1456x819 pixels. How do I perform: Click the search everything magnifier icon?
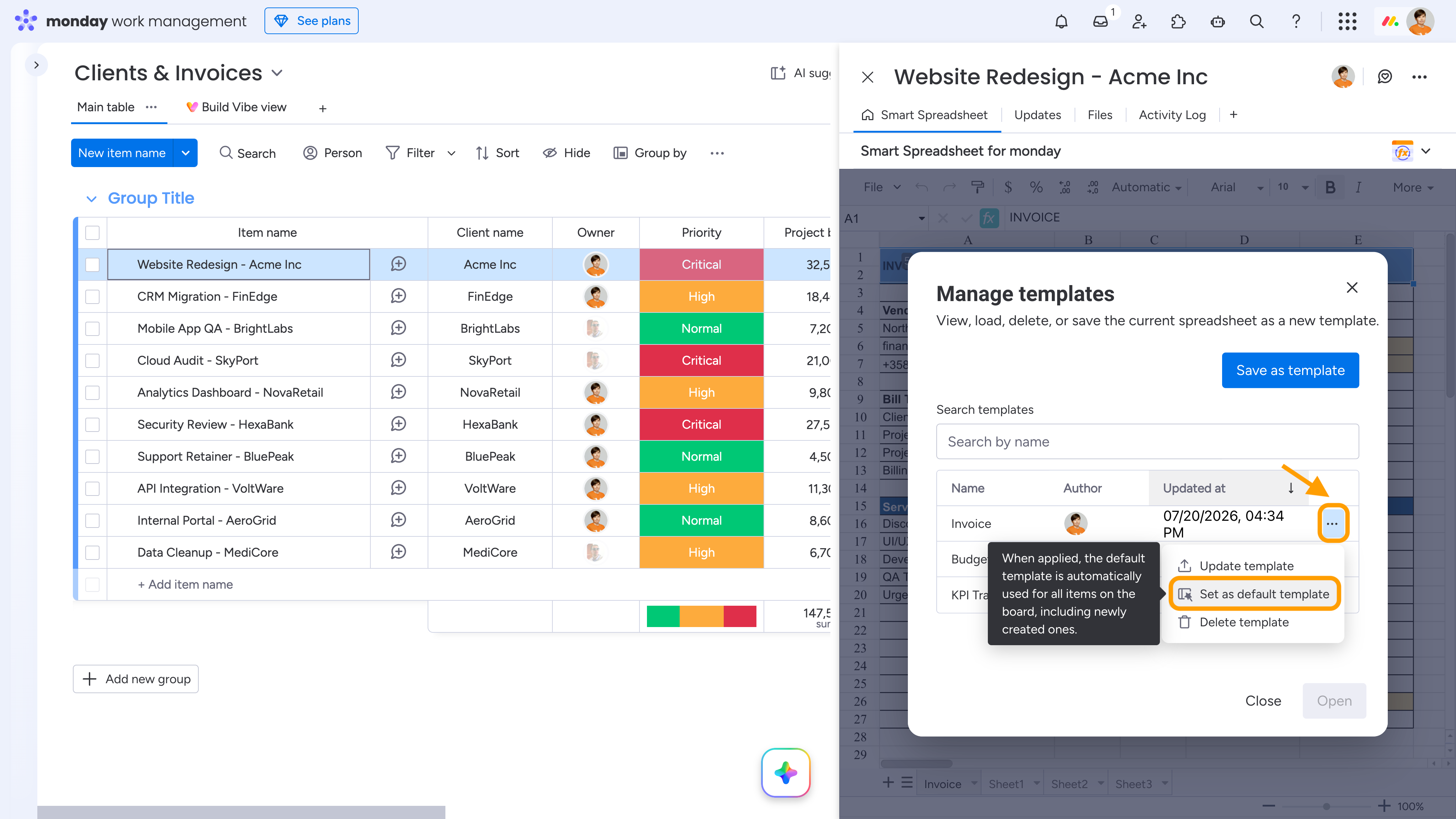[1257, 21]
